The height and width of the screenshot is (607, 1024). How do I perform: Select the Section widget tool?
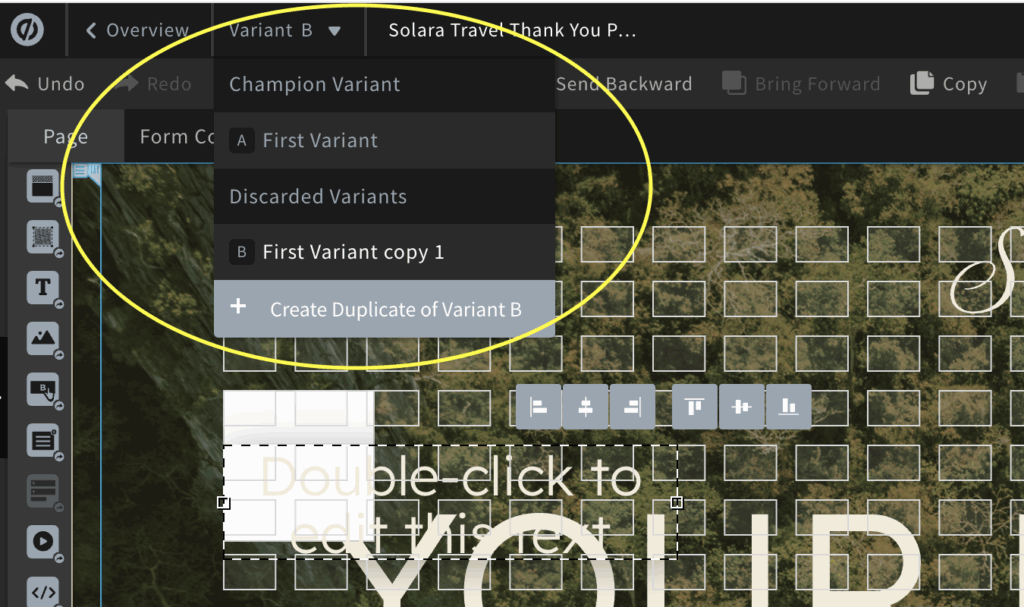click(42, 186)
